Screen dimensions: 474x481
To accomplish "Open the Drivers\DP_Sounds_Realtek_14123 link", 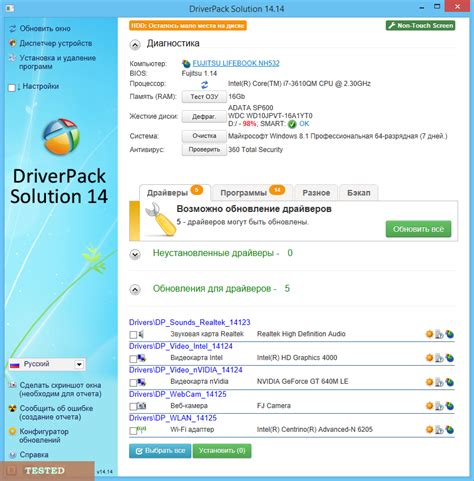I will 190,322.
